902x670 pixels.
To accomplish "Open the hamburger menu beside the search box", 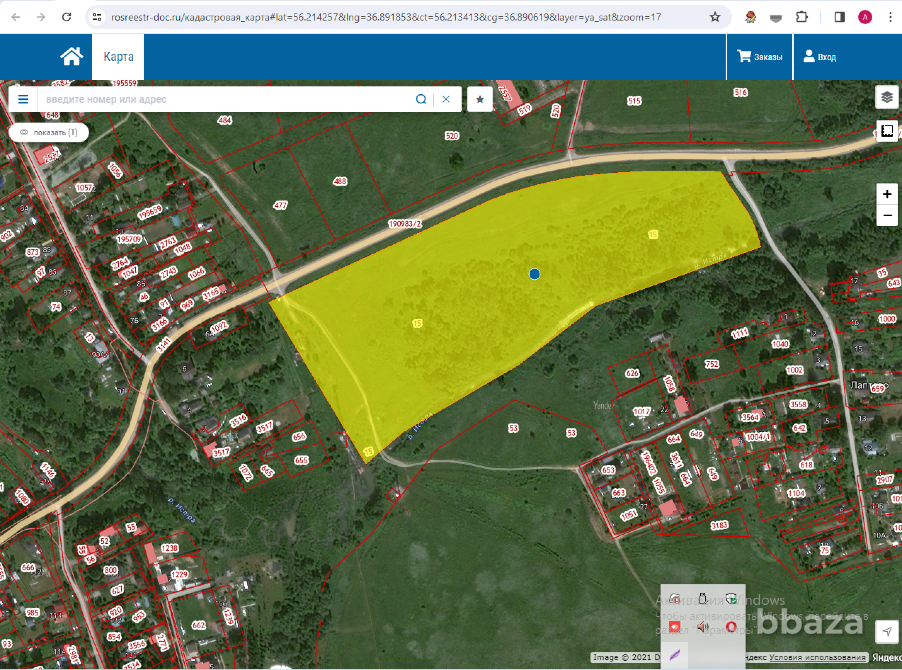I will point(23,99).
